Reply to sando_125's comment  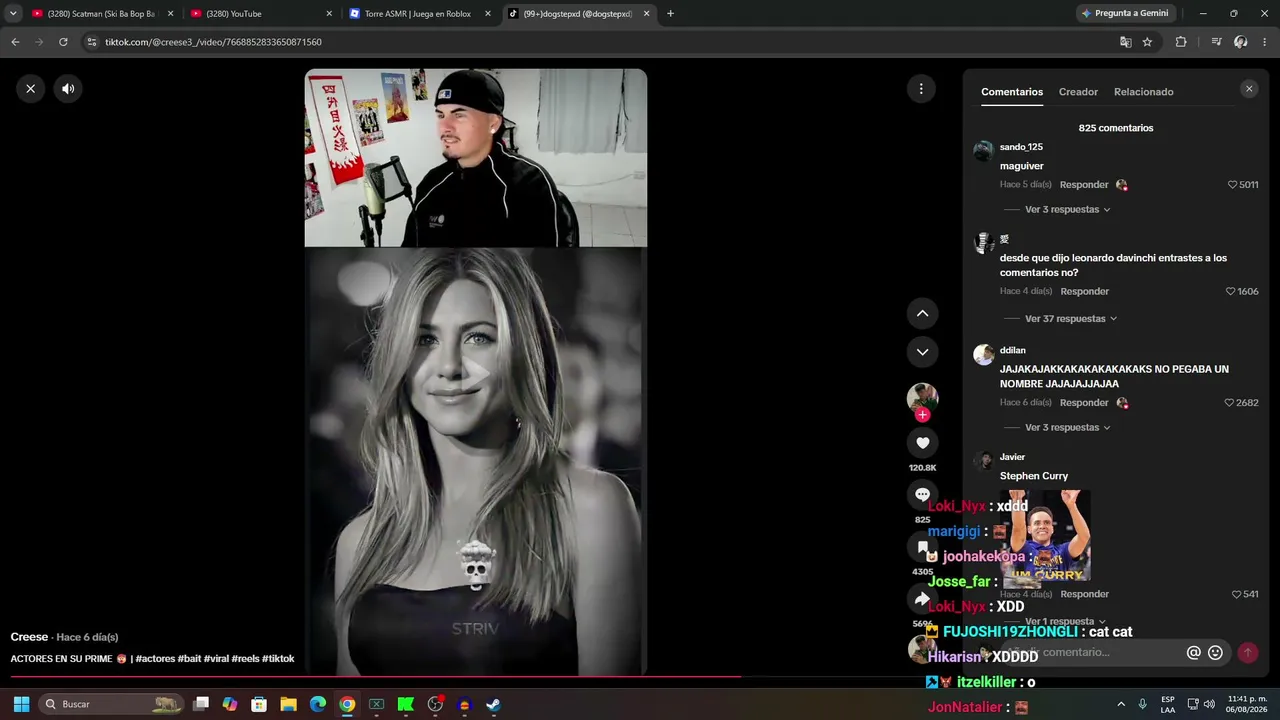click(x=1084, y=185)
